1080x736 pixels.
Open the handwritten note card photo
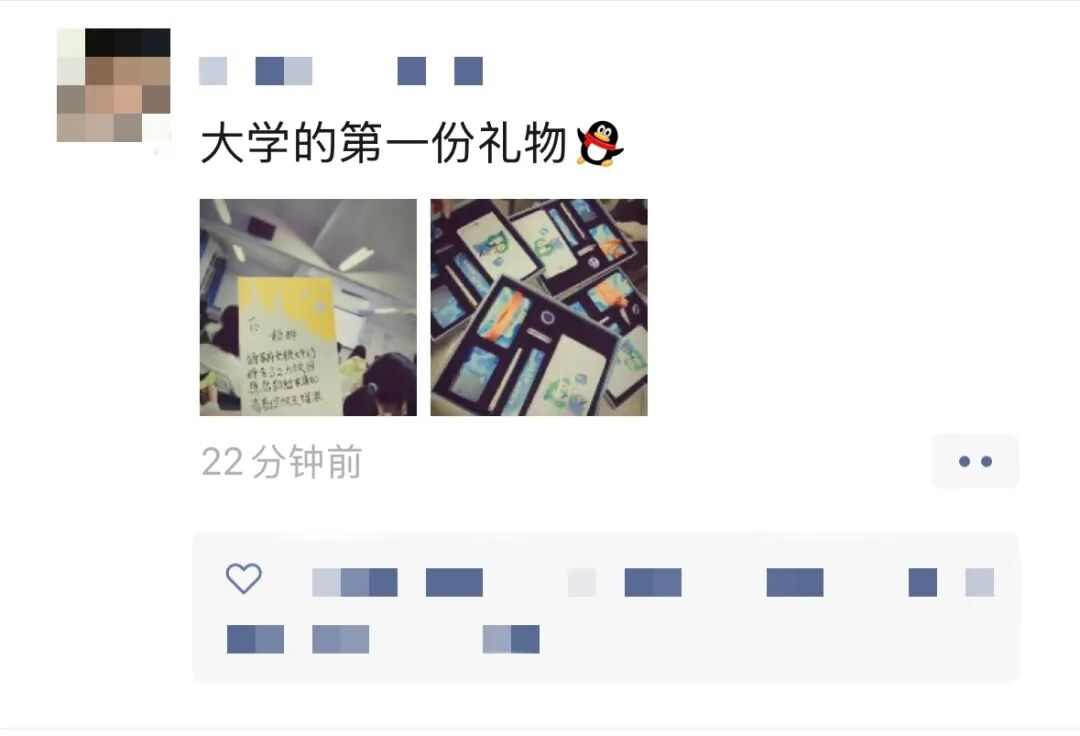(308, 307)
